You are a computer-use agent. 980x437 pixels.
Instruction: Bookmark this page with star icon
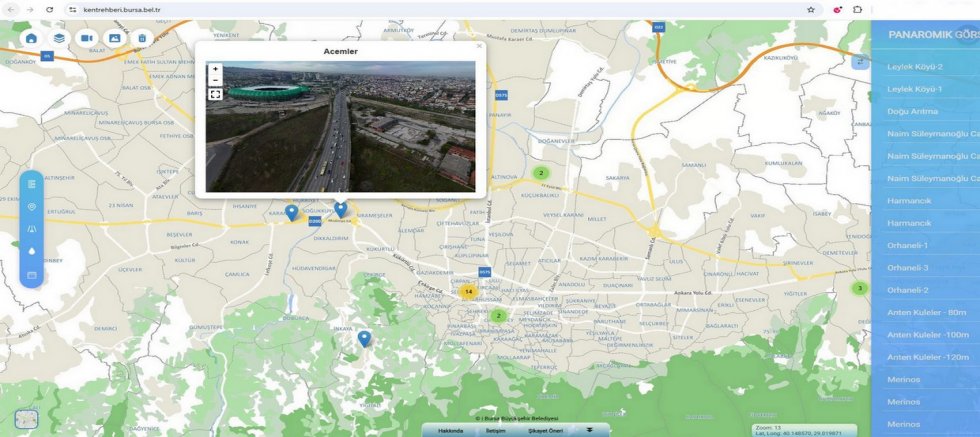811,9
